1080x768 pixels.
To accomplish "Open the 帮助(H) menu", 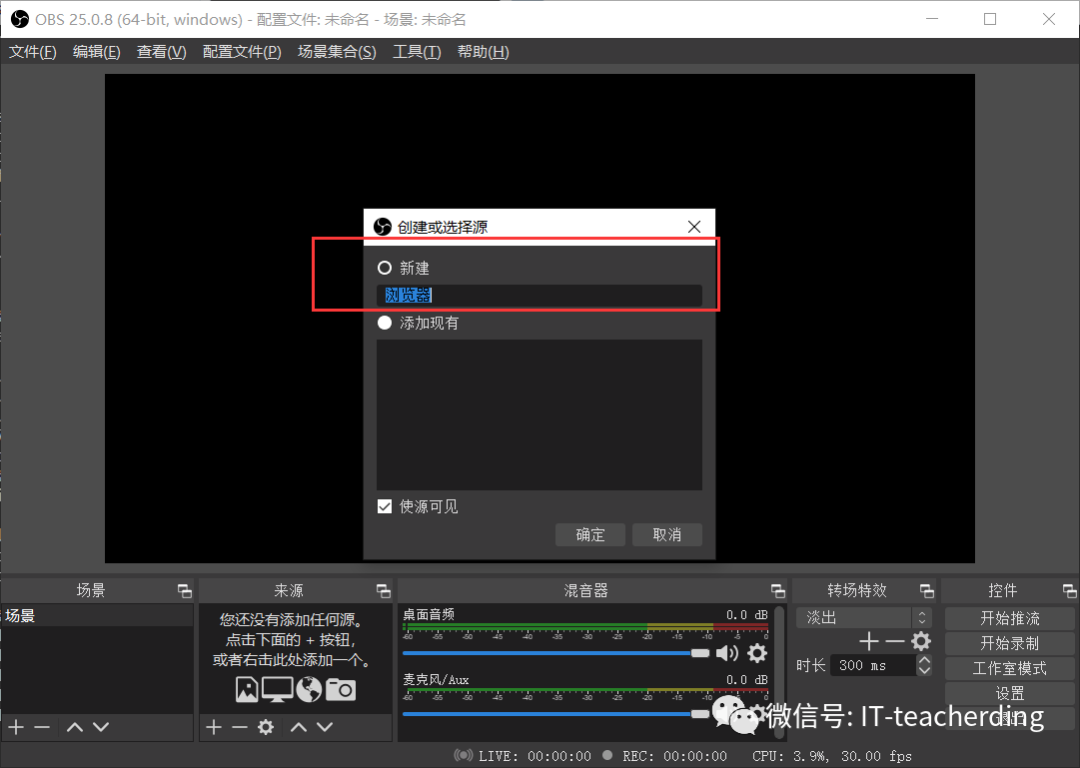I will point(483,52).
